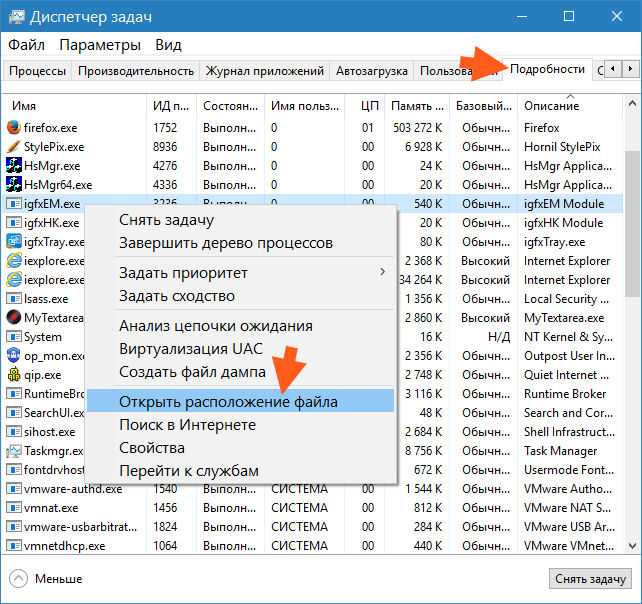Sort by the Память column header
Screen dimensions: 642x604
click(x=417, y=106)
